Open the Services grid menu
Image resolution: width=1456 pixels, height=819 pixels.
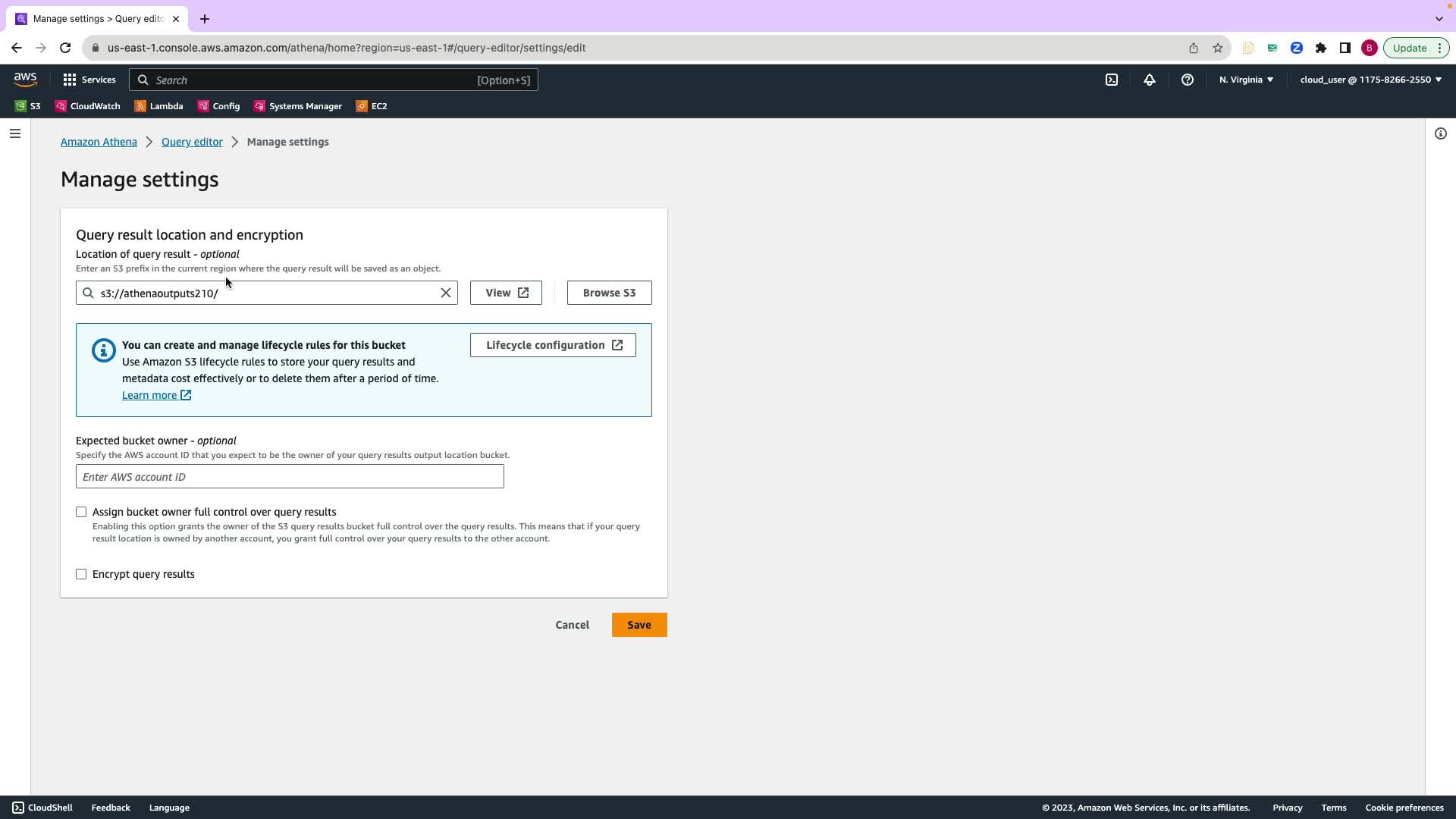pyautogui.click(x=89, y=80)
